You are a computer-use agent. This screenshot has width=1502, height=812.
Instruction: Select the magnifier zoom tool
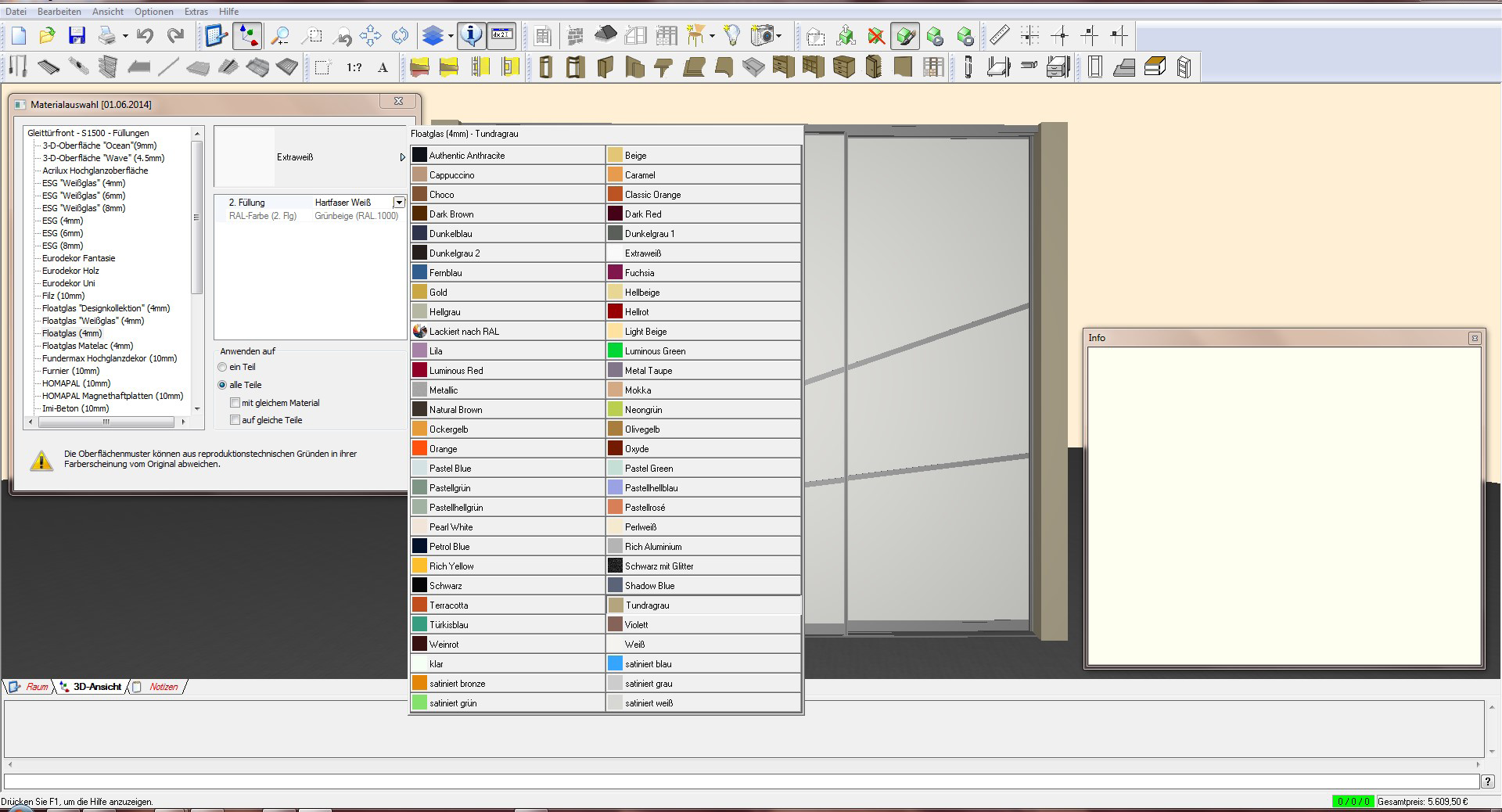pos(279,36)
